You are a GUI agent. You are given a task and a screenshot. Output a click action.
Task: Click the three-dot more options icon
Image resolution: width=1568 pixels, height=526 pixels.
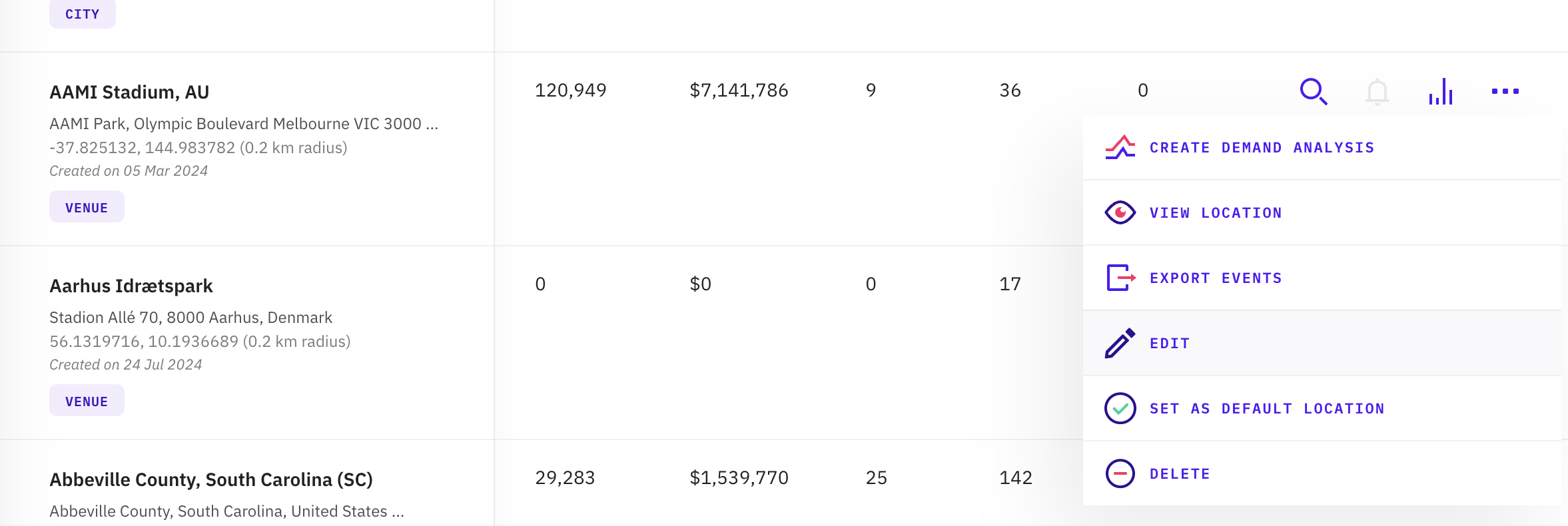point(1505,91)
